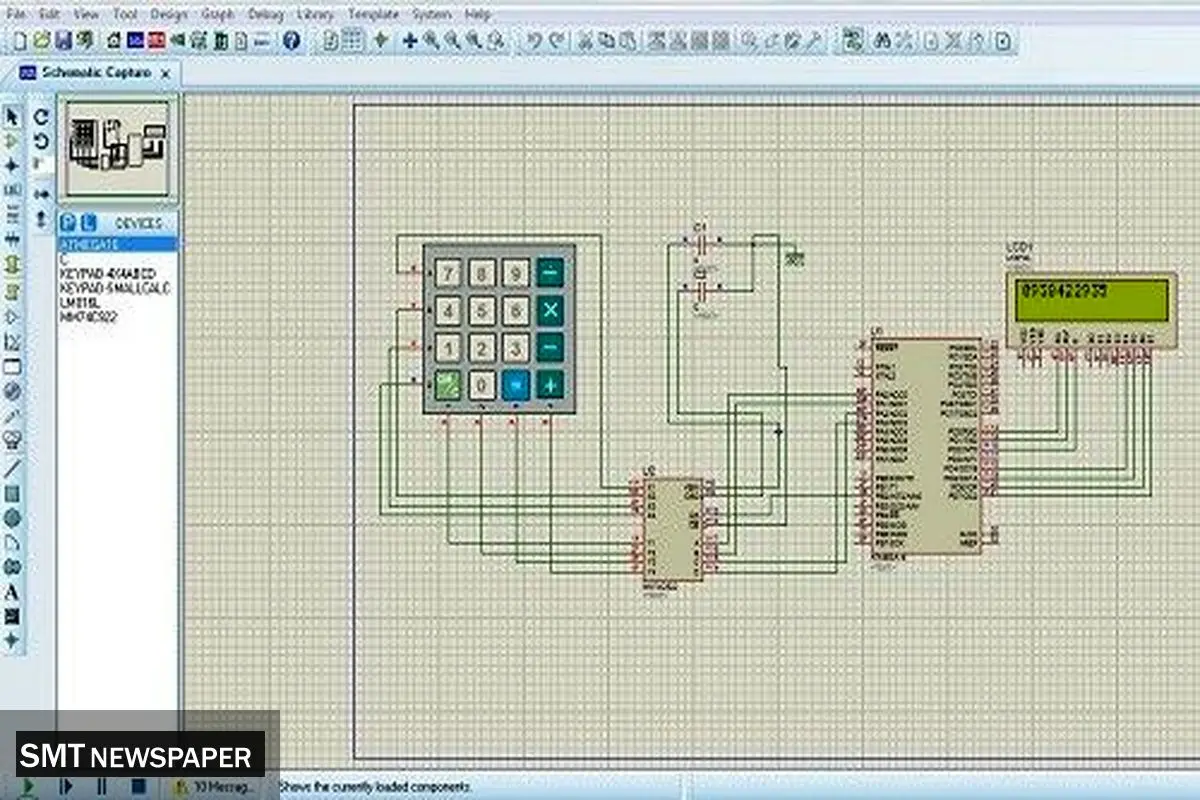Choose the Wire label mode tool
The image size is (1200, 800).
12,190
